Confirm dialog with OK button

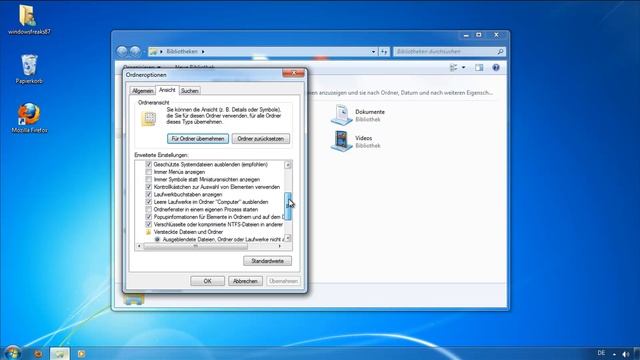point(207,281)
